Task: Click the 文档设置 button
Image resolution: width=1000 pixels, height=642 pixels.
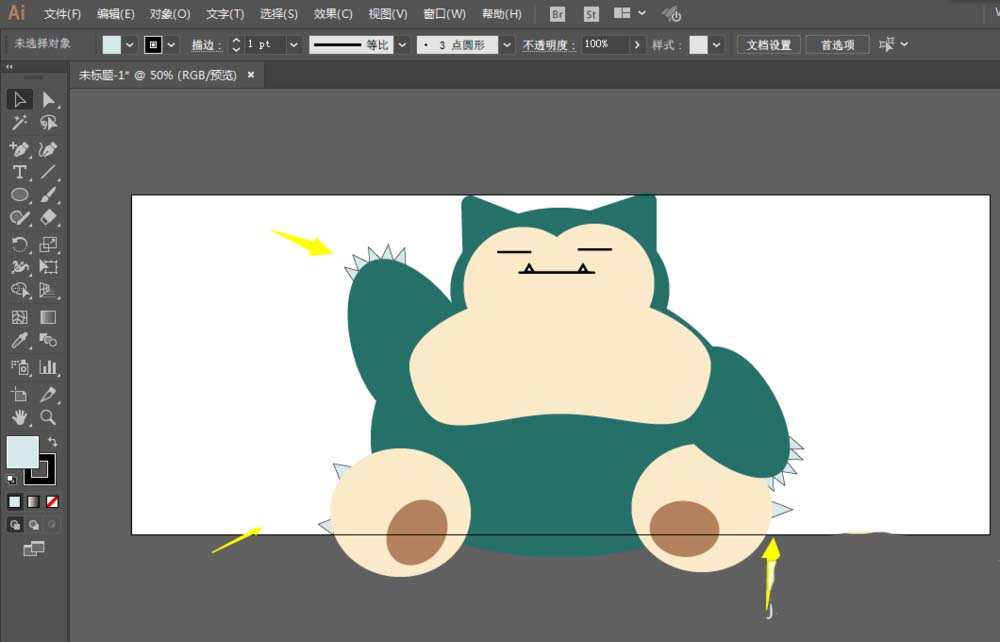Action: [768, 45]
